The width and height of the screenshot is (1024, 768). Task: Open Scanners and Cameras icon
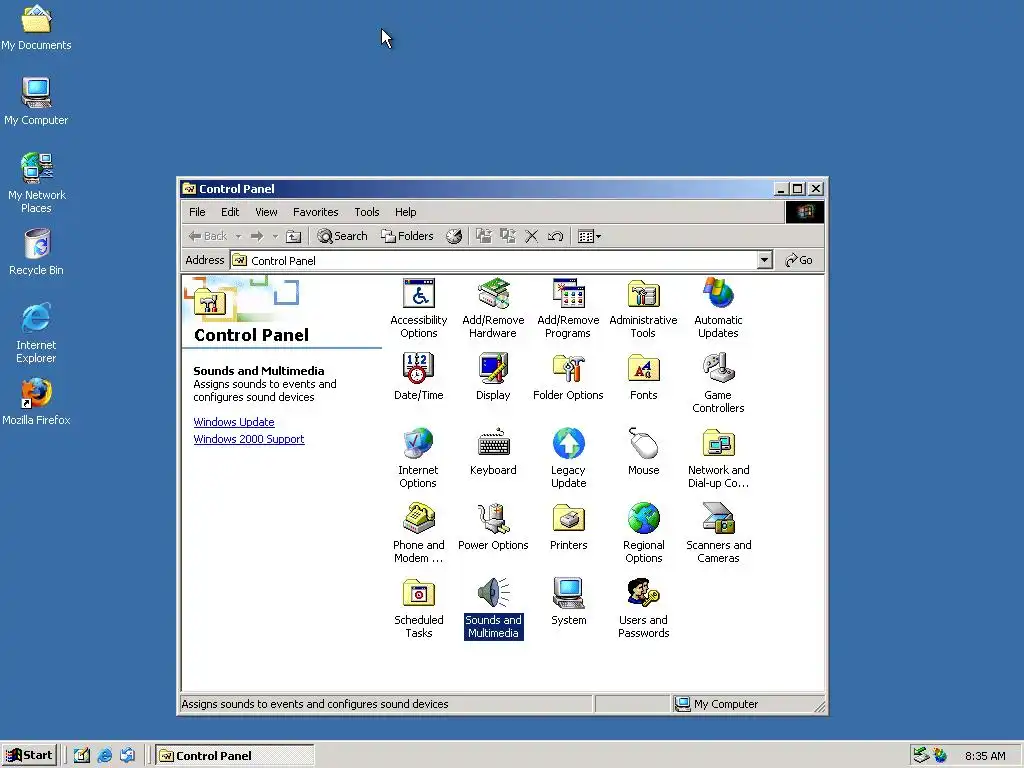pos(718,534)
